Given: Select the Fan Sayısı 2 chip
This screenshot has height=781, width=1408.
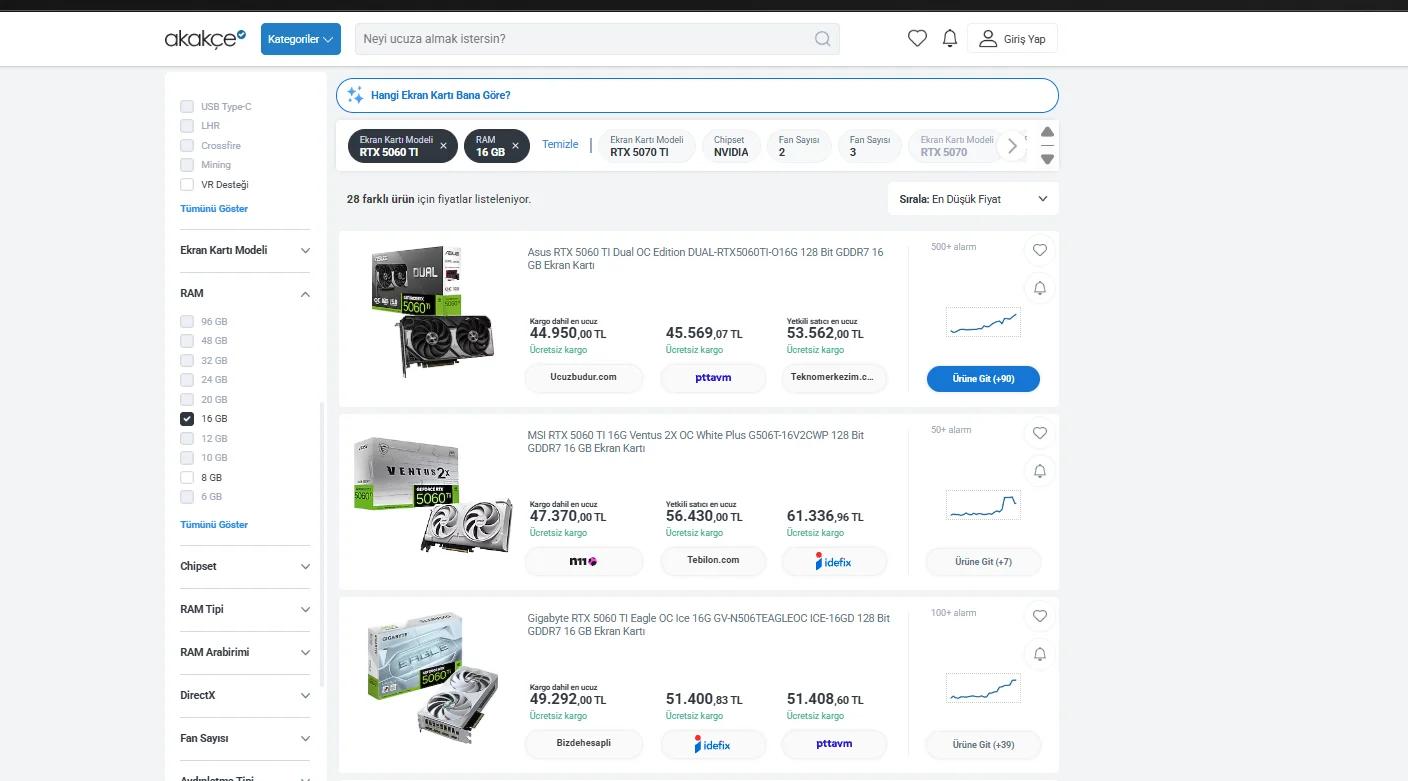Looking at the screenshot, I should tap(798, 146).
